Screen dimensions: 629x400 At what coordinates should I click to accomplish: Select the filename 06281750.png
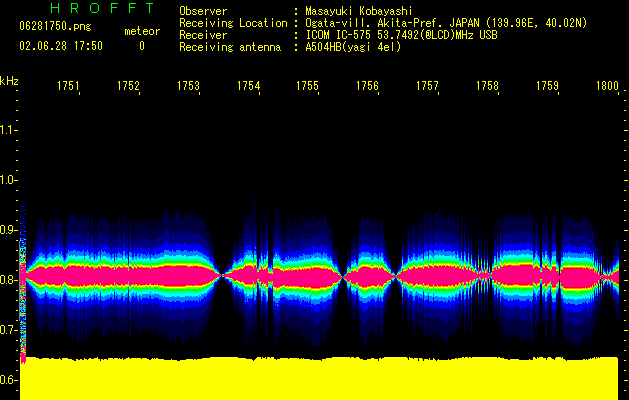tap(55, 27)
